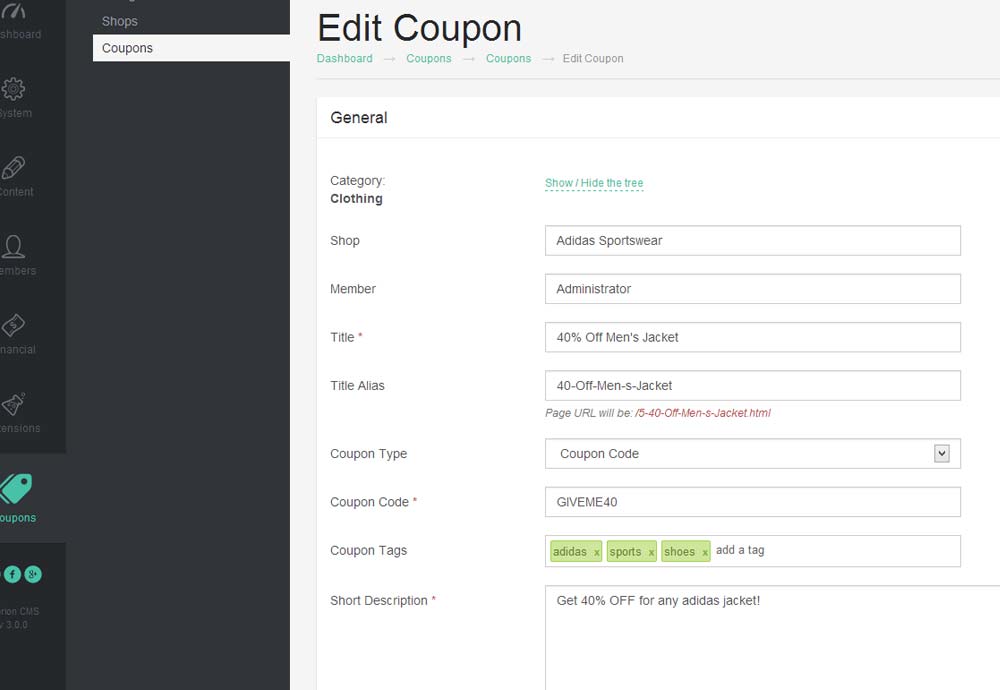Open the Dashboard gauge icon in sidebar
Screen dimensions: 1000x690
(13, 11)
